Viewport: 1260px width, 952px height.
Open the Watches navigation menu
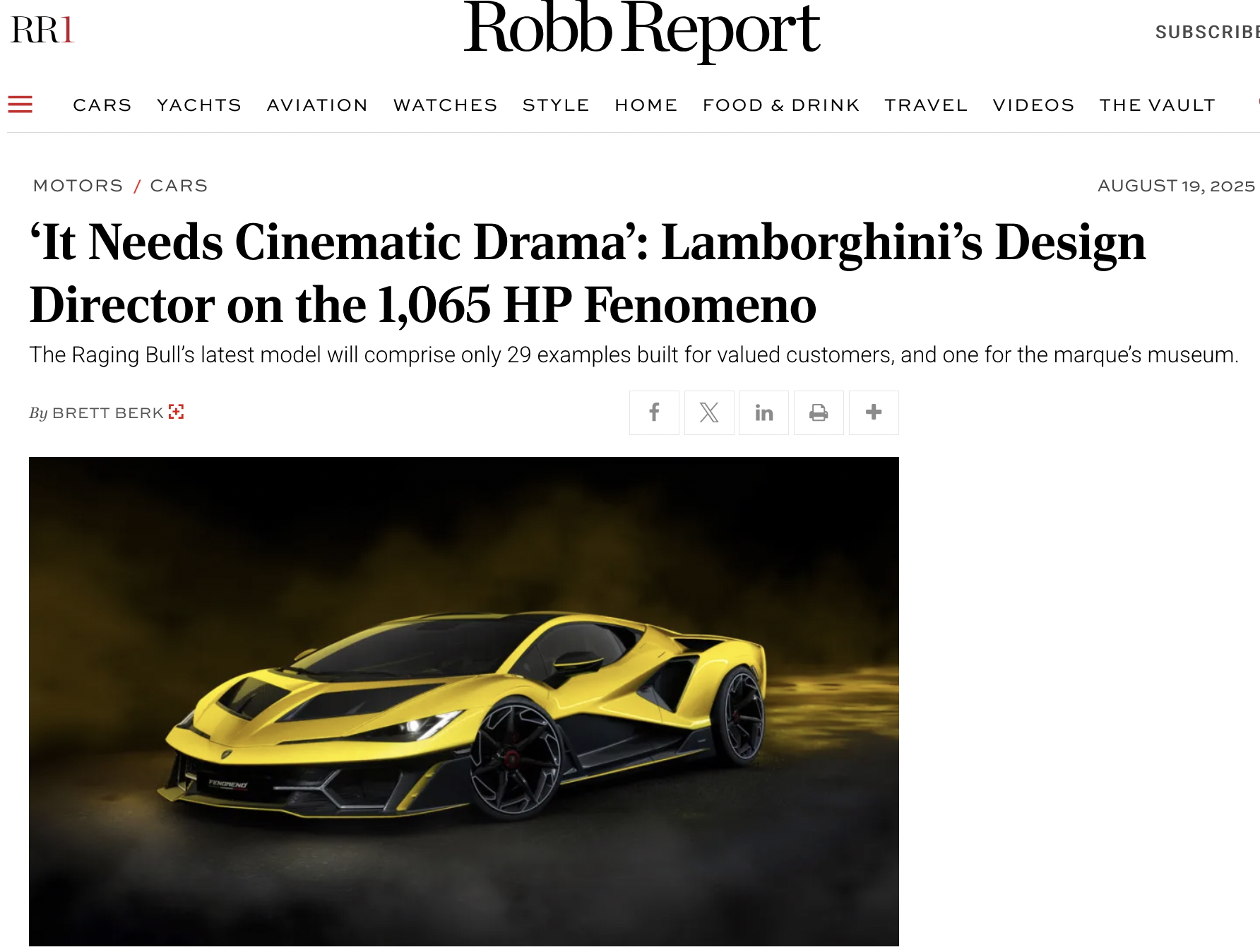(445, 105)
